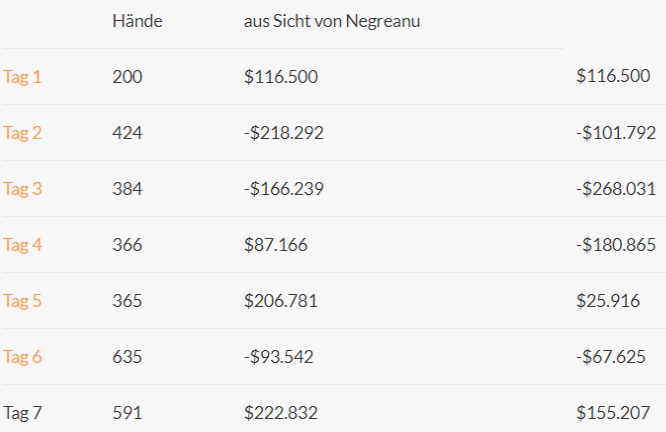Open the Tag 1 link
Image resolution: width=666 pixels, height=432 pixels.
tap(23, 76)
